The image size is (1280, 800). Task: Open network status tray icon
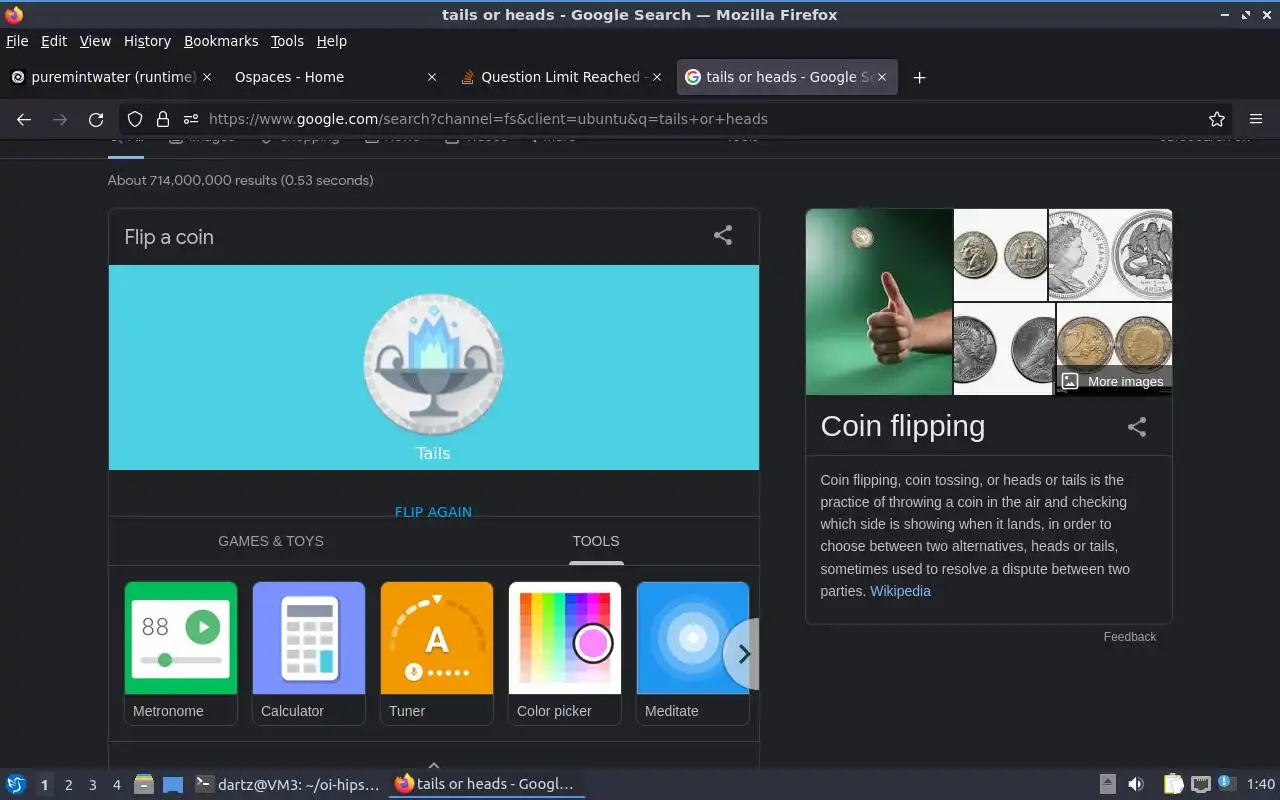(1201, 784)
